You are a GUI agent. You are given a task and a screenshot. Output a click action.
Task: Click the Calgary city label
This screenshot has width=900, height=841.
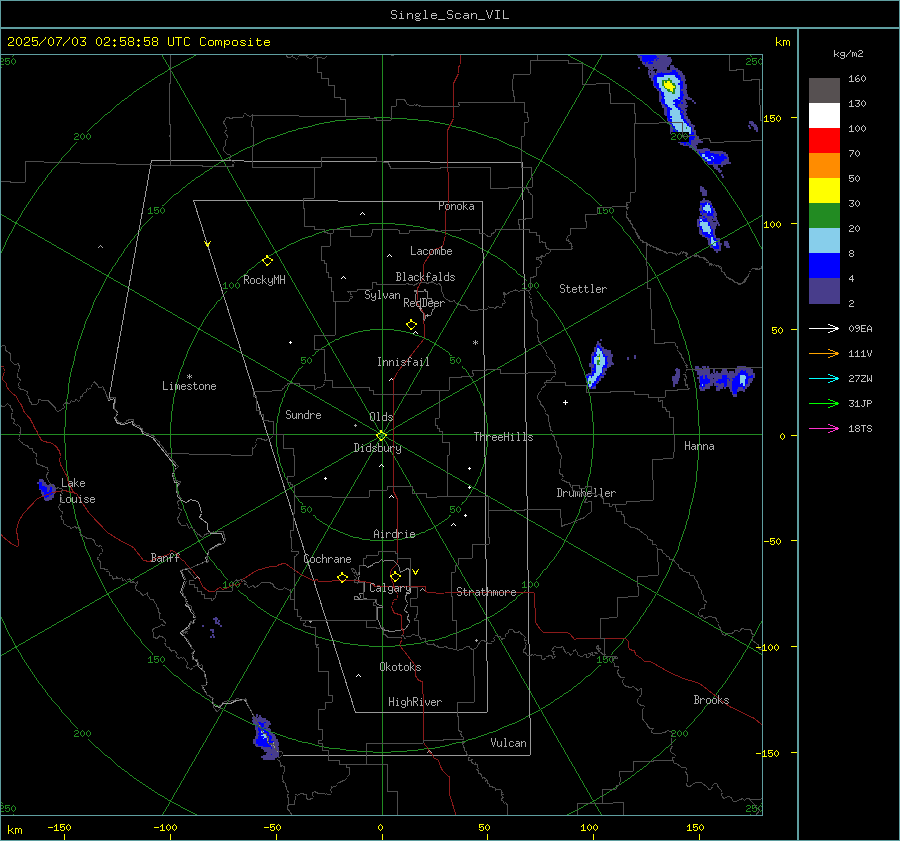(x=390, y=588)
